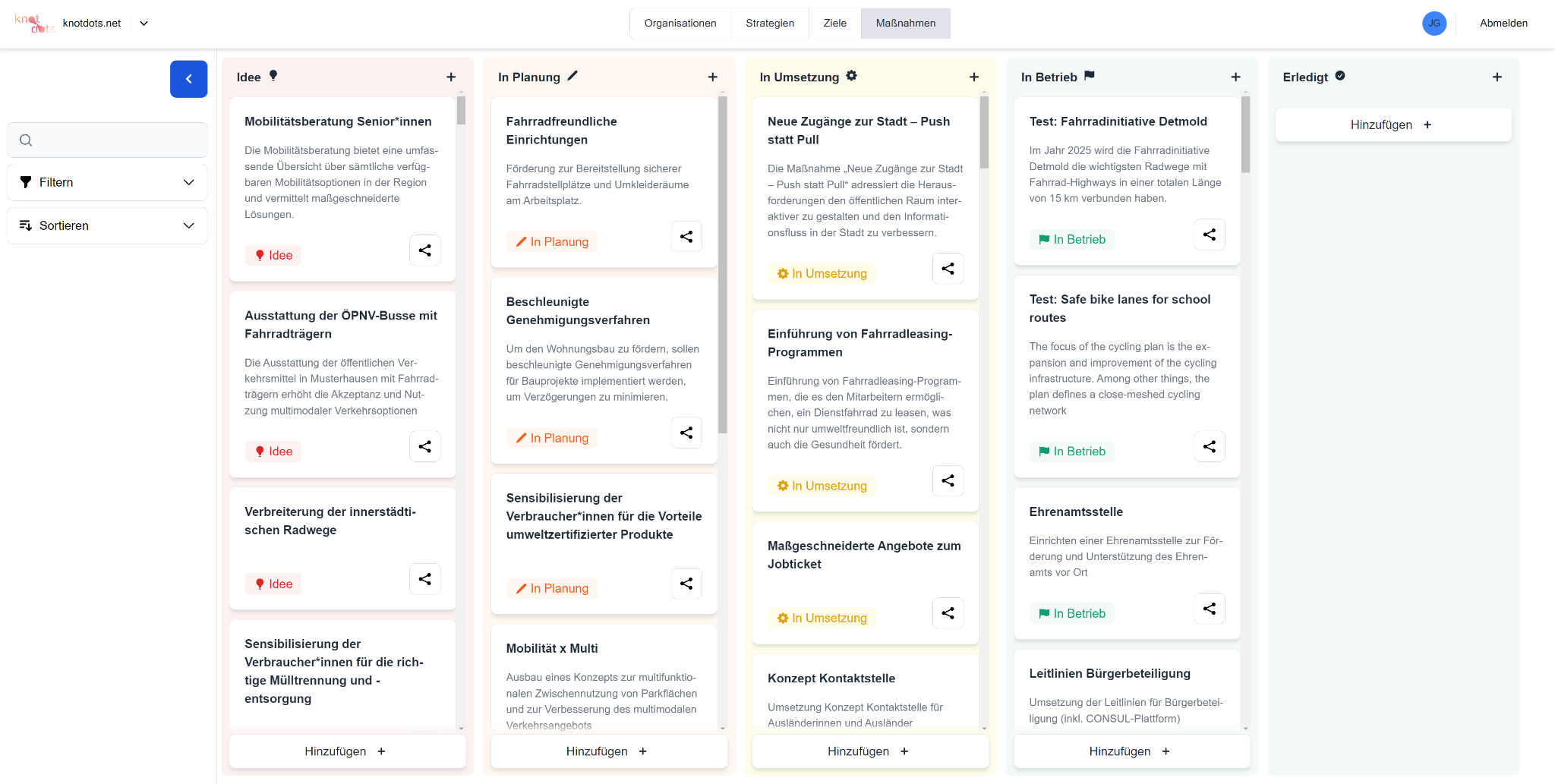The width and height of the screenshot is (1555, 784).
Task: Expand the Filtern panel
Action: [x=106, y=182]
